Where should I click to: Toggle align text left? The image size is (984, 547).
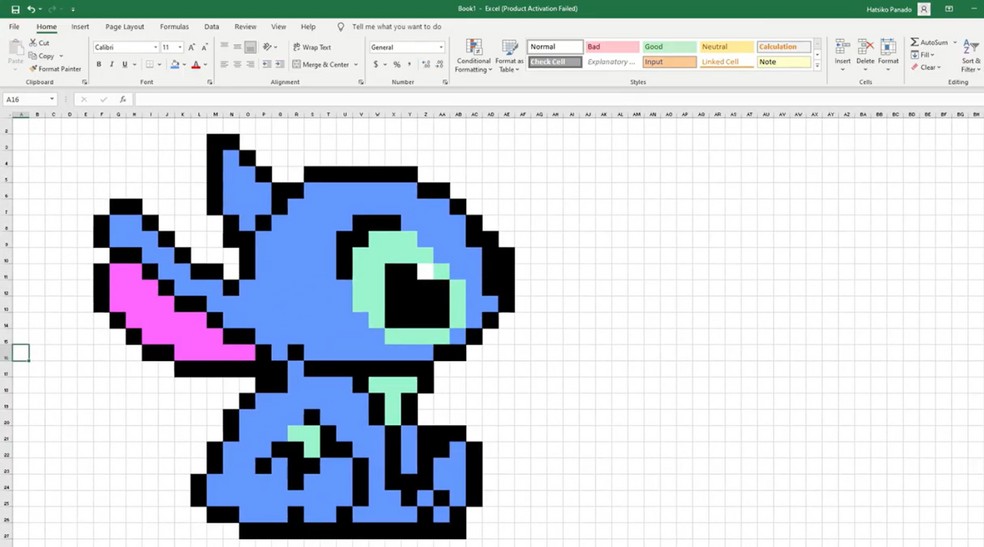coord(224,64)
